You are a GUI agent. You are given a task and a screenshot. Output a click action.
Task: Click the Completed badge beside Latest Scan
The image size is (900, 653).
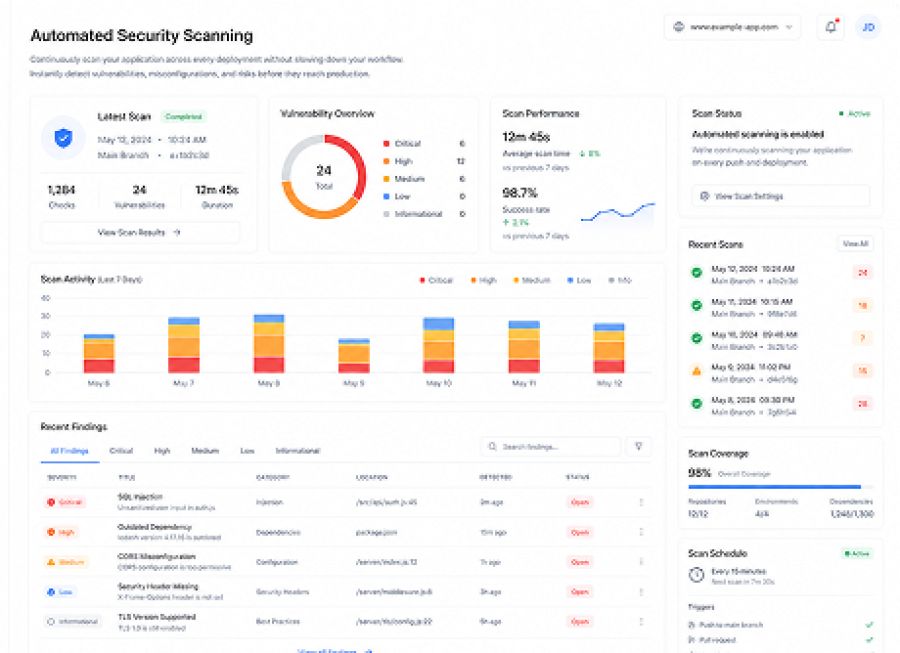point(184,116)
